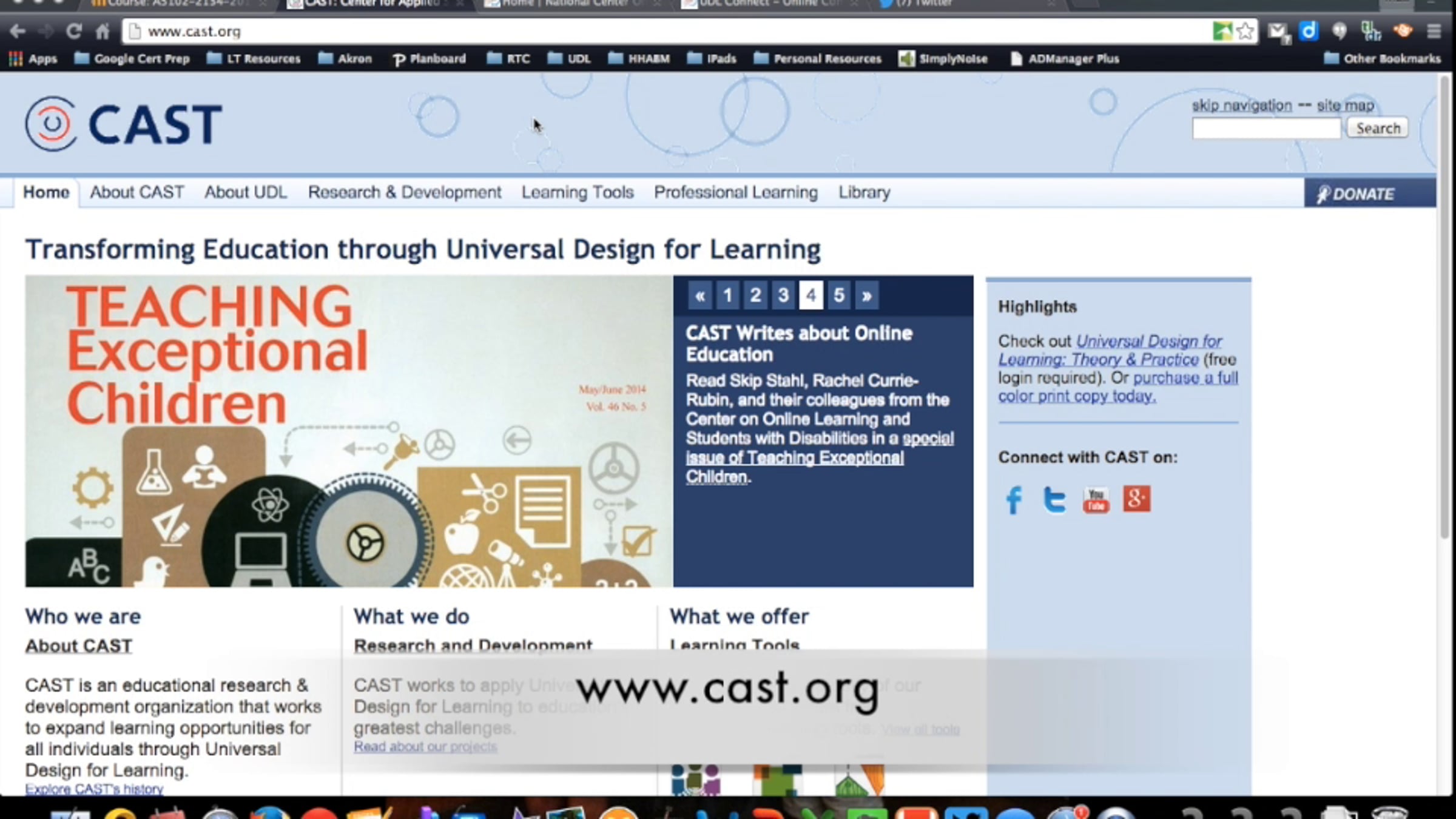Click the blue 'd' extension icon
Screen dimensions: 1456x819
coord(1309,31)
